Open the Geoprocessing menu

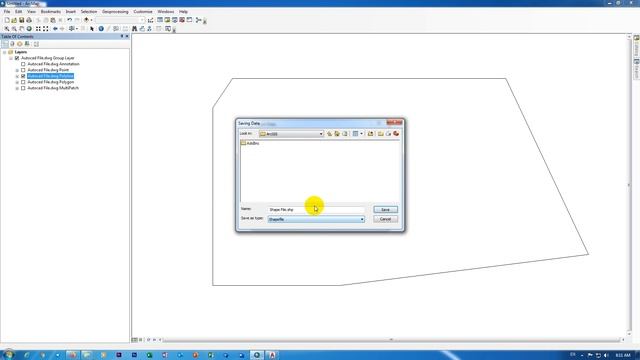click(x=115, y=12)
